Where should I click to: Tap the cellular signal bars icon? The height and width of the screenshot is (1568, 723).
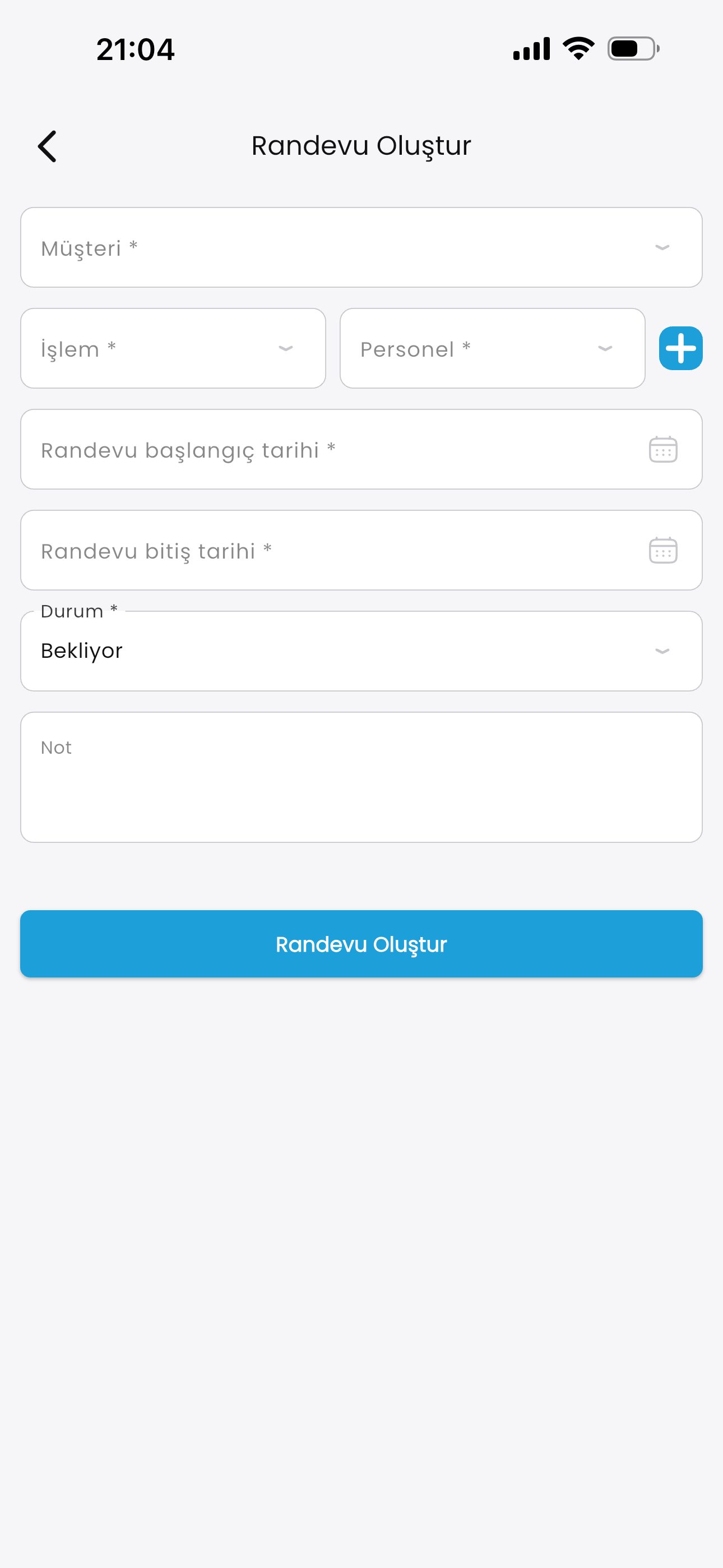(x=531, y=49)
